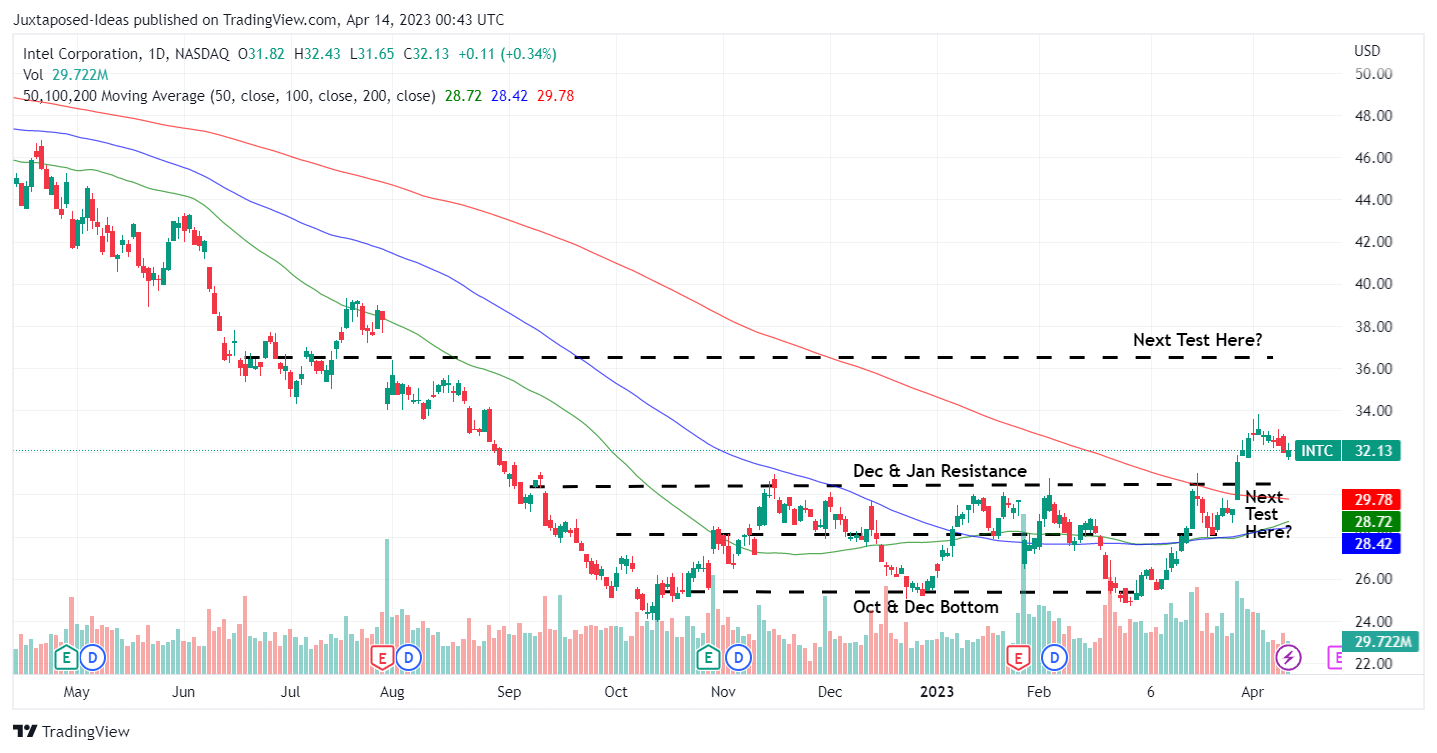The width and height of the screenshot is (1437, 753).
Task: Click the red 29.78 value in moving average legend
Action: tap(555, 96)
